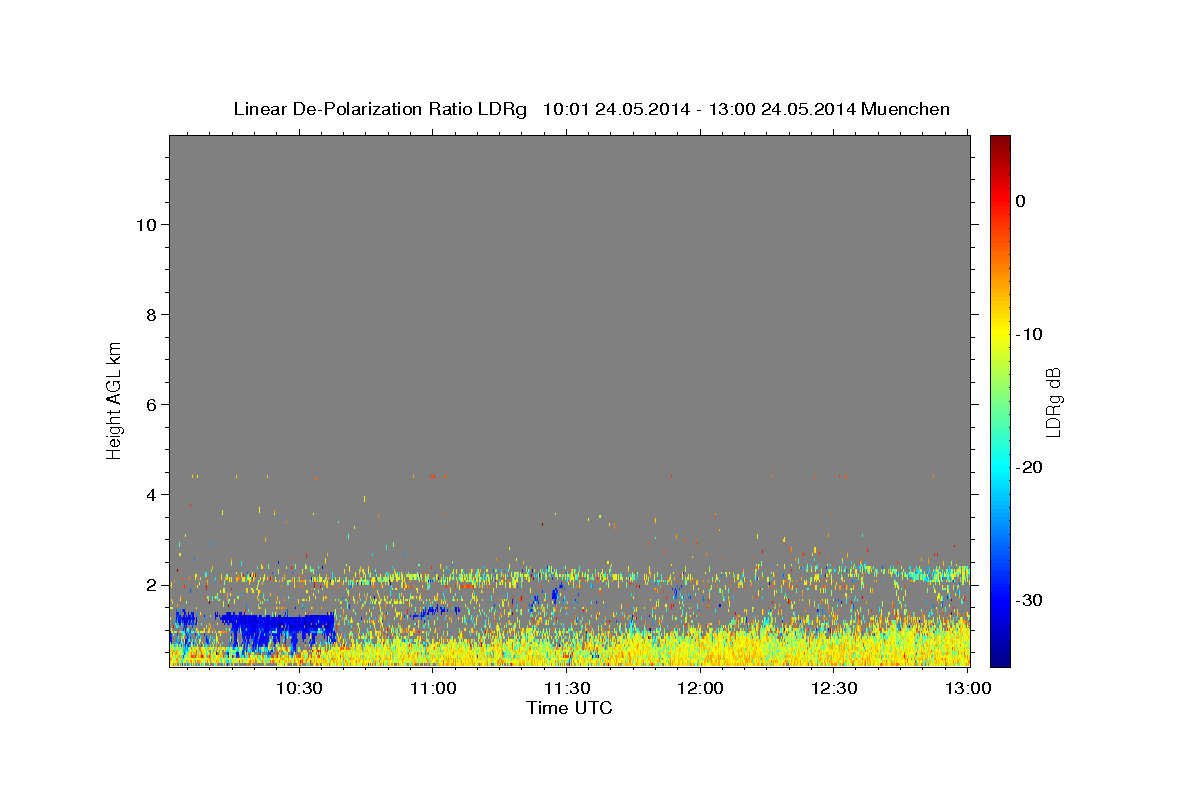Click the 12:30 time tick label
Screen dimensions: 1200x800
835,688
